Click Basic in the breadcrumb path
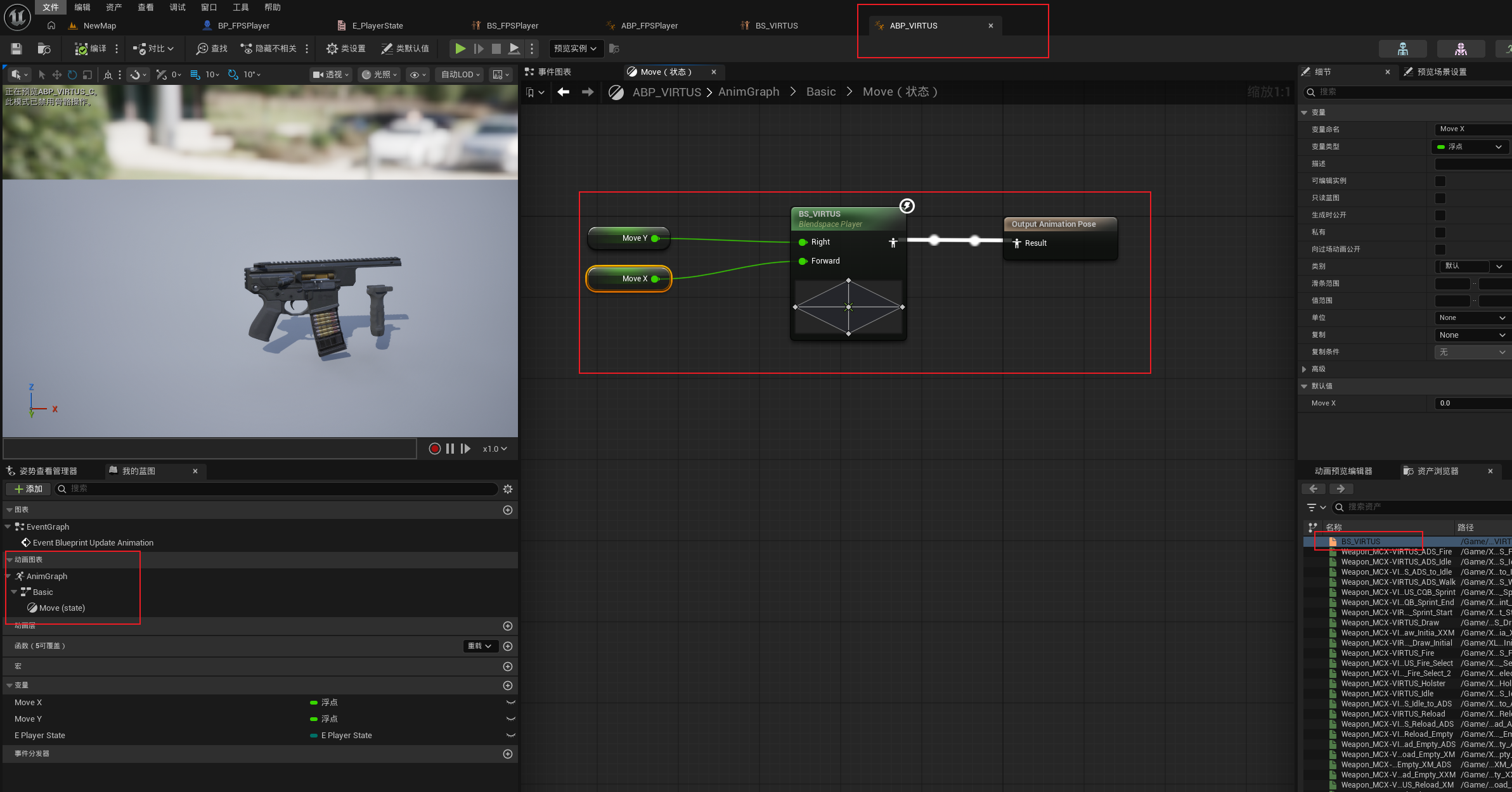The height and width of the screenshot is (792, 1512). click(821, 93)
